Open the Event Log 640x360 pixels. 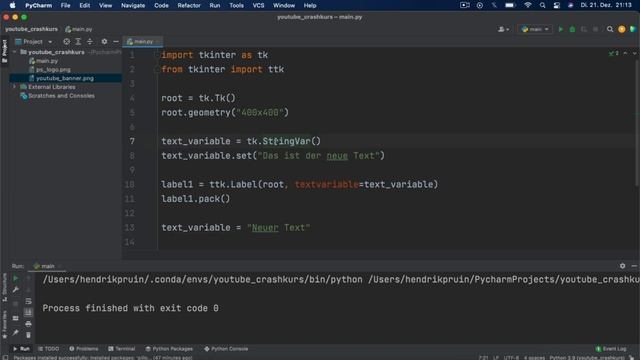(x=611, y=349)
